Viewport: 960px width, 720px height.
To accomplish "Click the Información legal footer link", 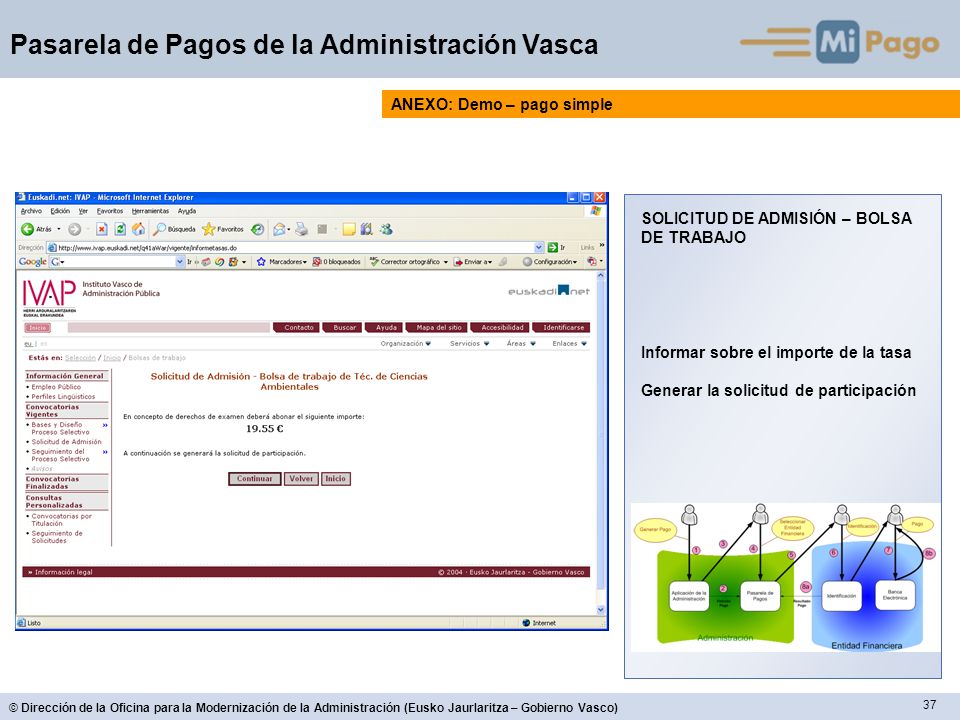I will tap(63, 572).
